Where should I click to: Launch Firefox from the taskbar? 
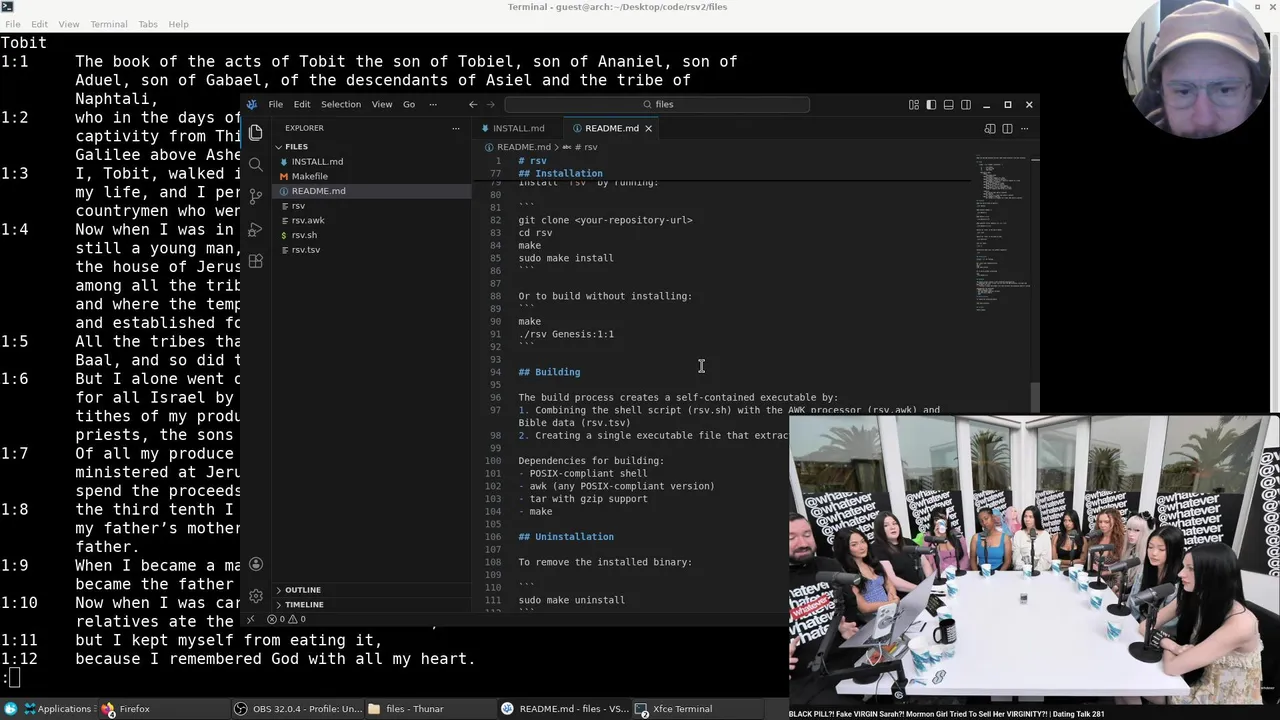point(125,709)
